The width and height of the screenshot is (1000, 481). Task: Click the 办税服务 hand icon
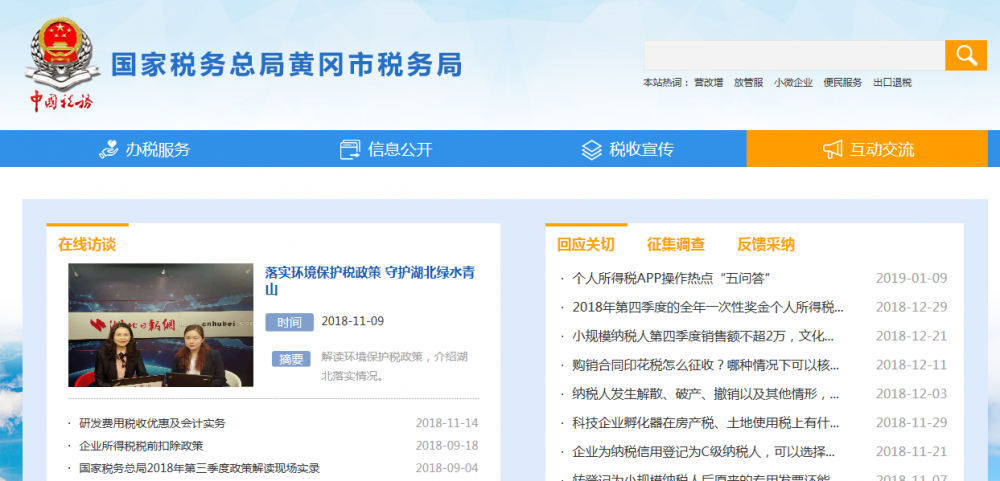109,149
